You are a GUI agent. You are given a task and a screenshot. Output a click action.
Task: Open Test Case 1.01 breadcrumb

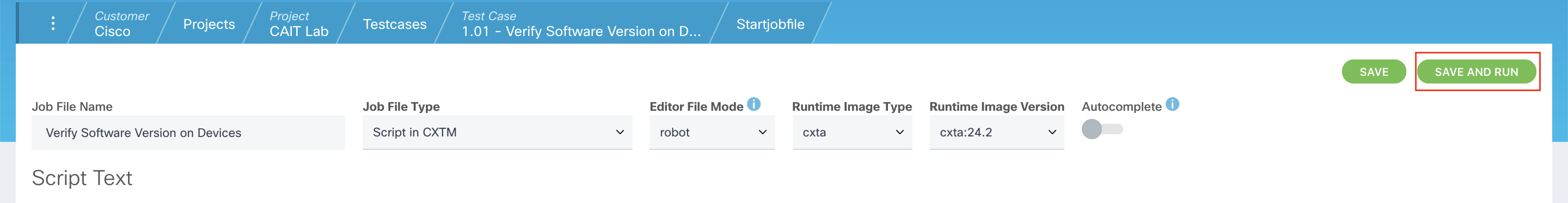point(581,24)
